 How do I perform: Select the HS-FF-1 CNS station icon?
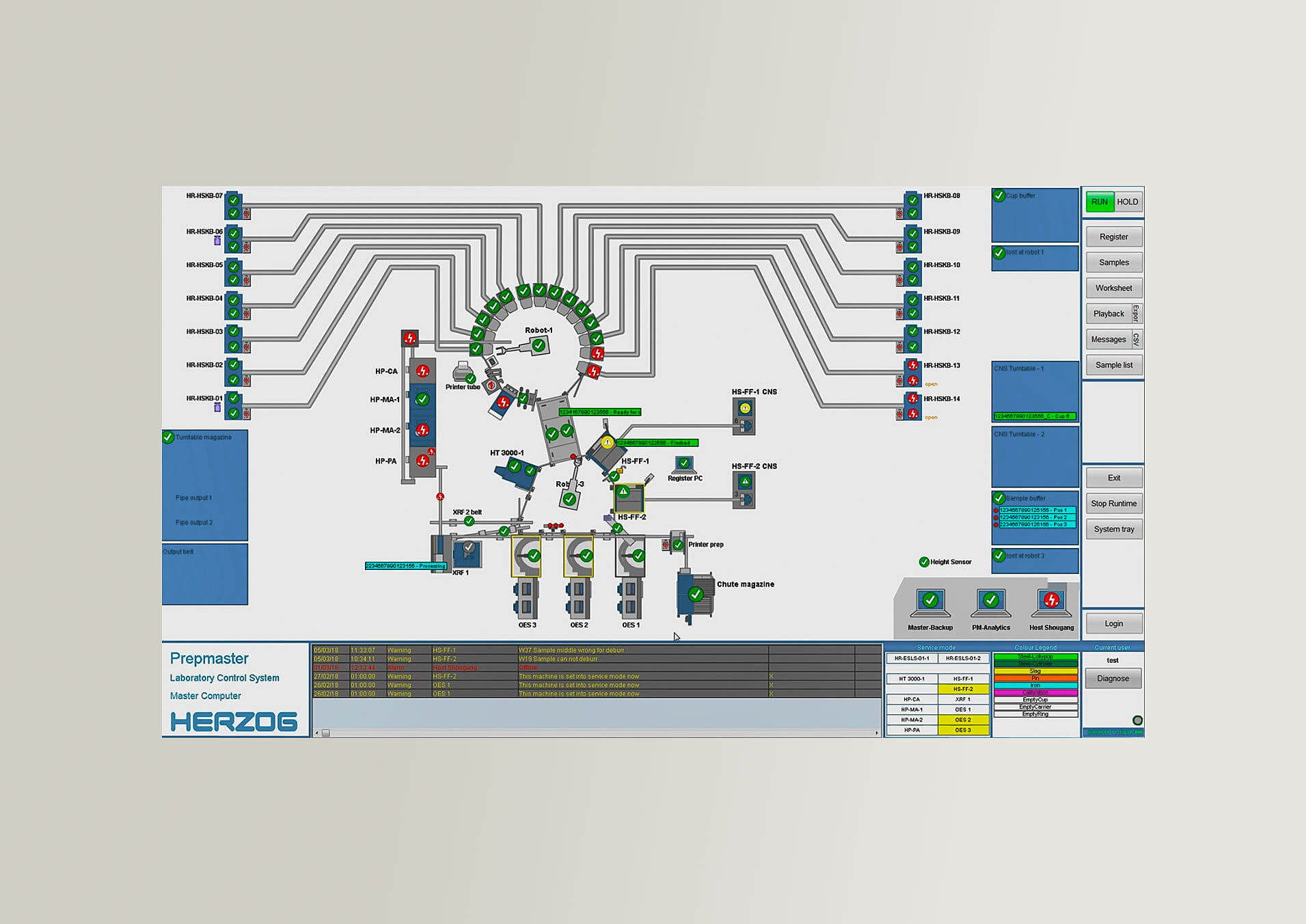pyautogui.click(x=744, y=416)
